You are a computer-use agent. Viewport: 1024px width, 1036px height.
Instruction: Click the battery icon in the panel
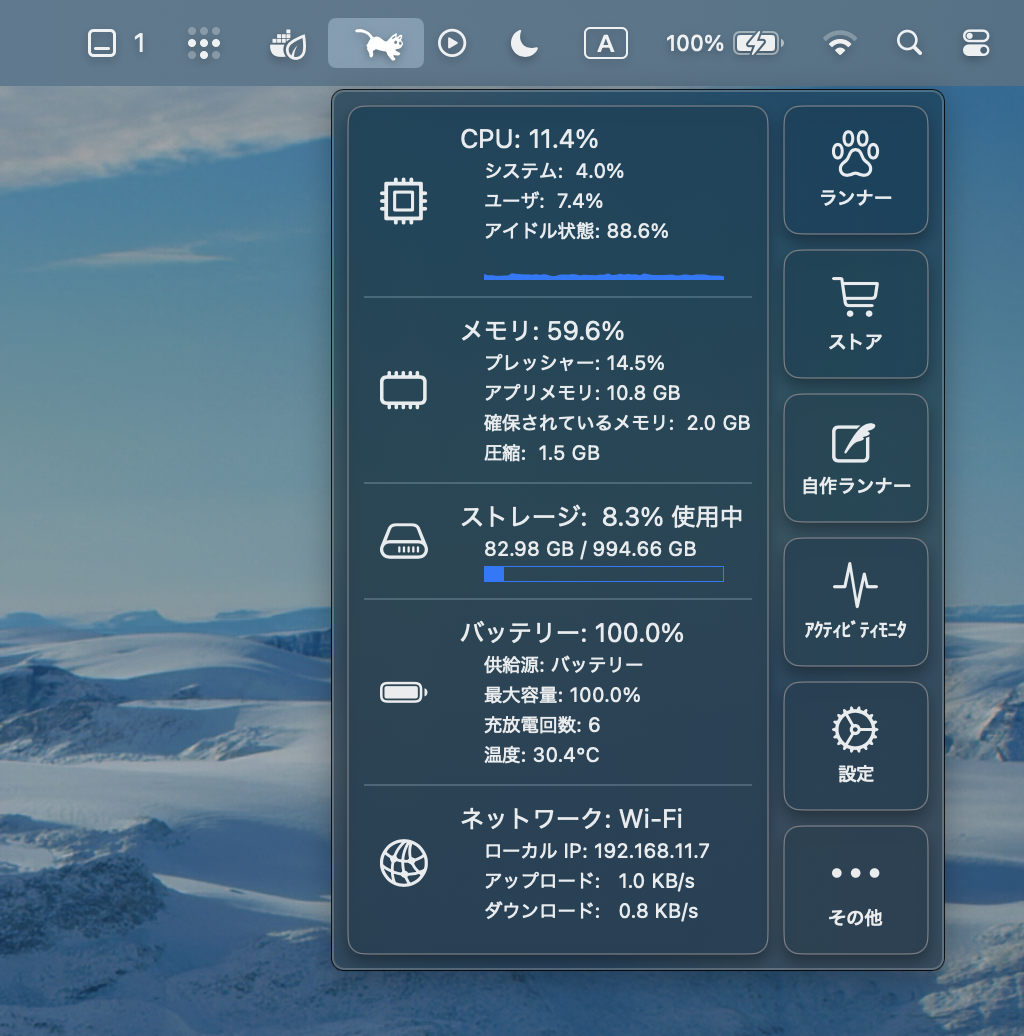point(404,692)
